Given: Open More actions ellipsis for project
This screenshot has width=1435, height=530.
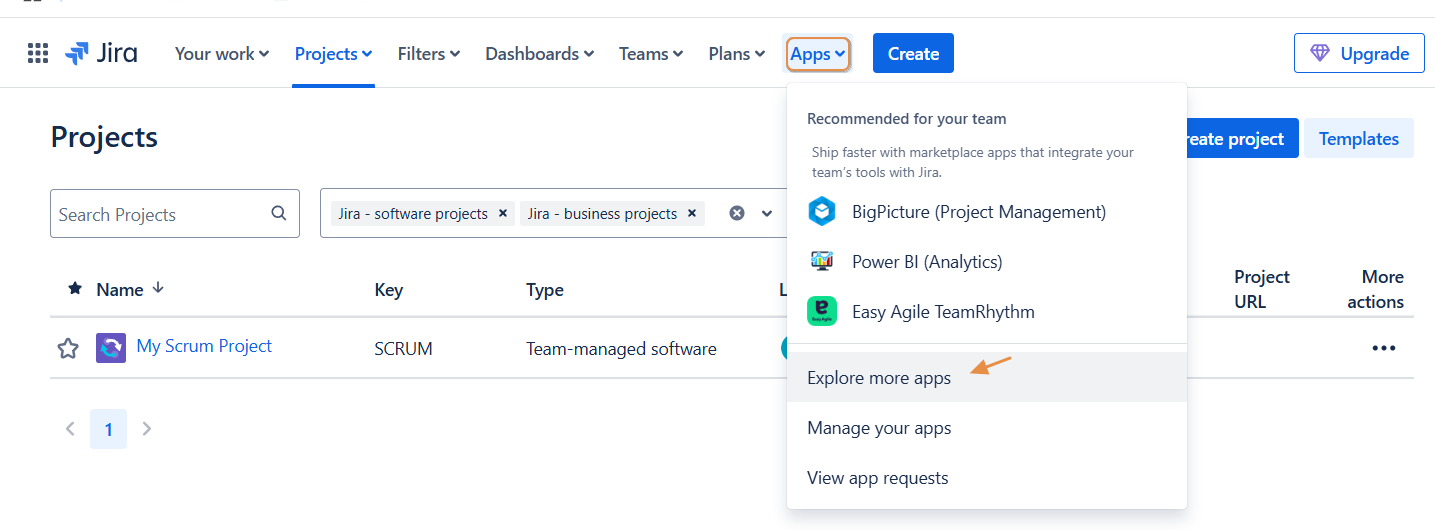Looking at the screenshot, I should (x=1383, y=348).
